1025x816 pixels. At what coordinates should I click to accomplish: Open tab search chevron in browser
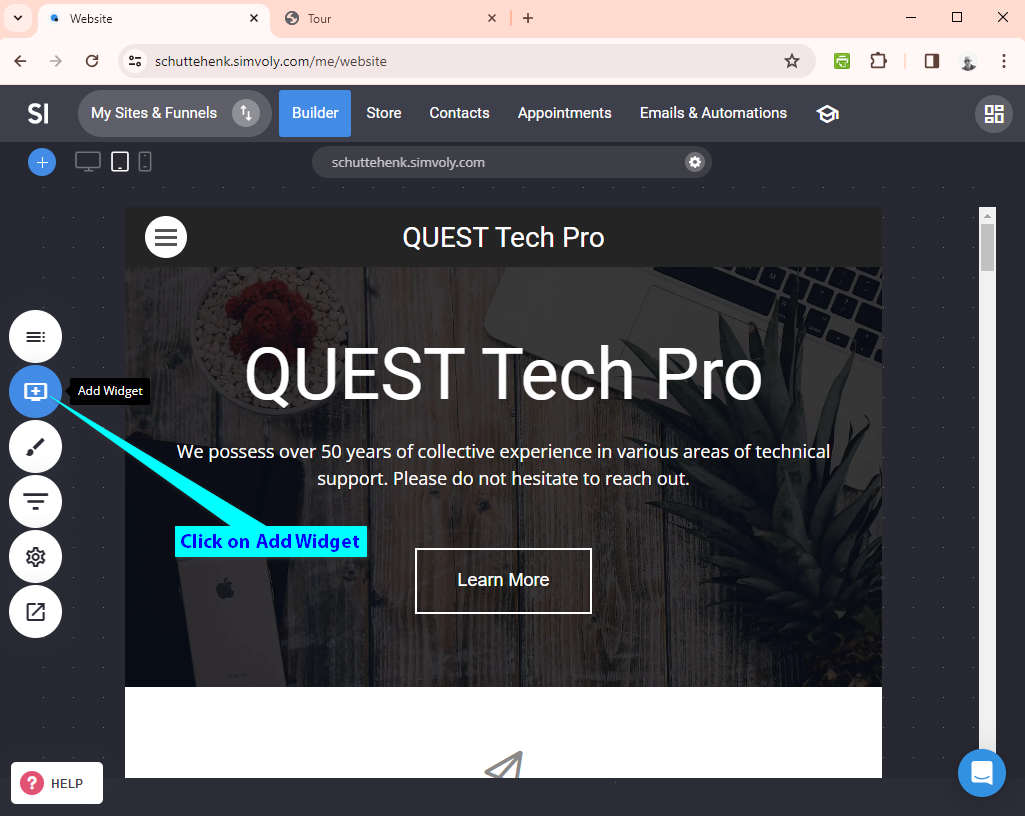18,18
